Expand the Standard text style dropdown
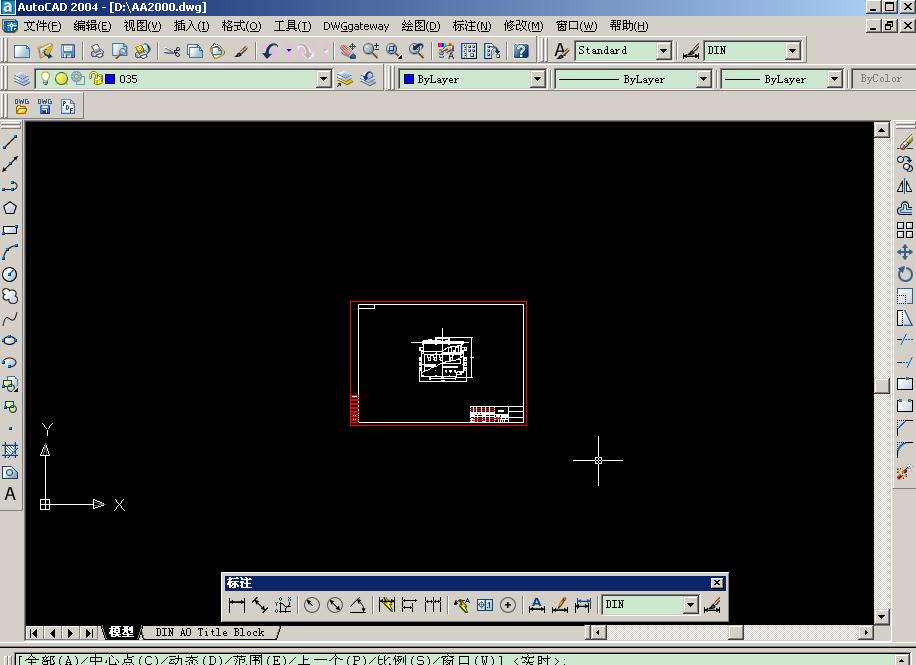 [663, 51]
